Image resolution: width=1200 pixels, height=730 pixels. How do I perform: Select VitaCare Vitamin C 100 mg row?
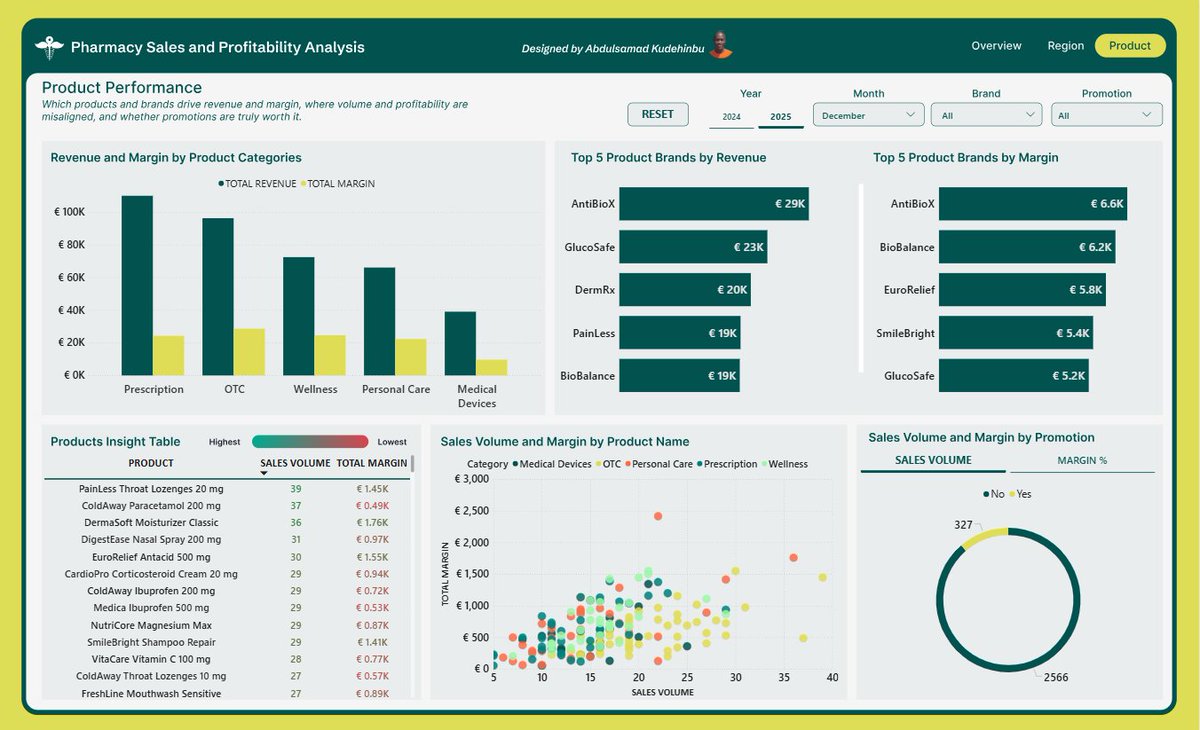pyautogui.click(x=227, y=659)
